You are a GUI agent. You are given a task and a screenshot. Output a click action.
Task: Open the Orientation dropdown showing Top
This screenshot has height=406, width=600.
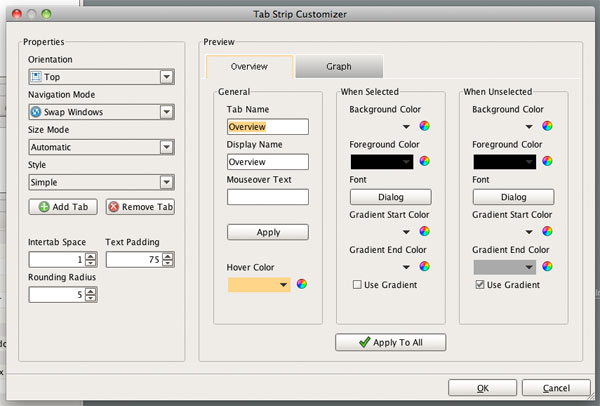[x=101, y=77]
